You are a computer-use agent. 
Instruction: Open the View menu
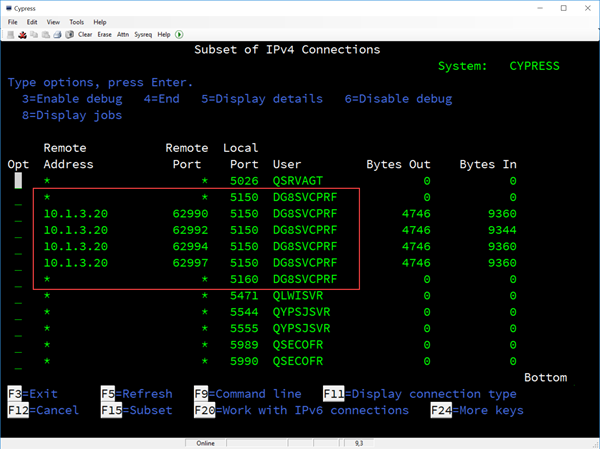tap(53, 21)
